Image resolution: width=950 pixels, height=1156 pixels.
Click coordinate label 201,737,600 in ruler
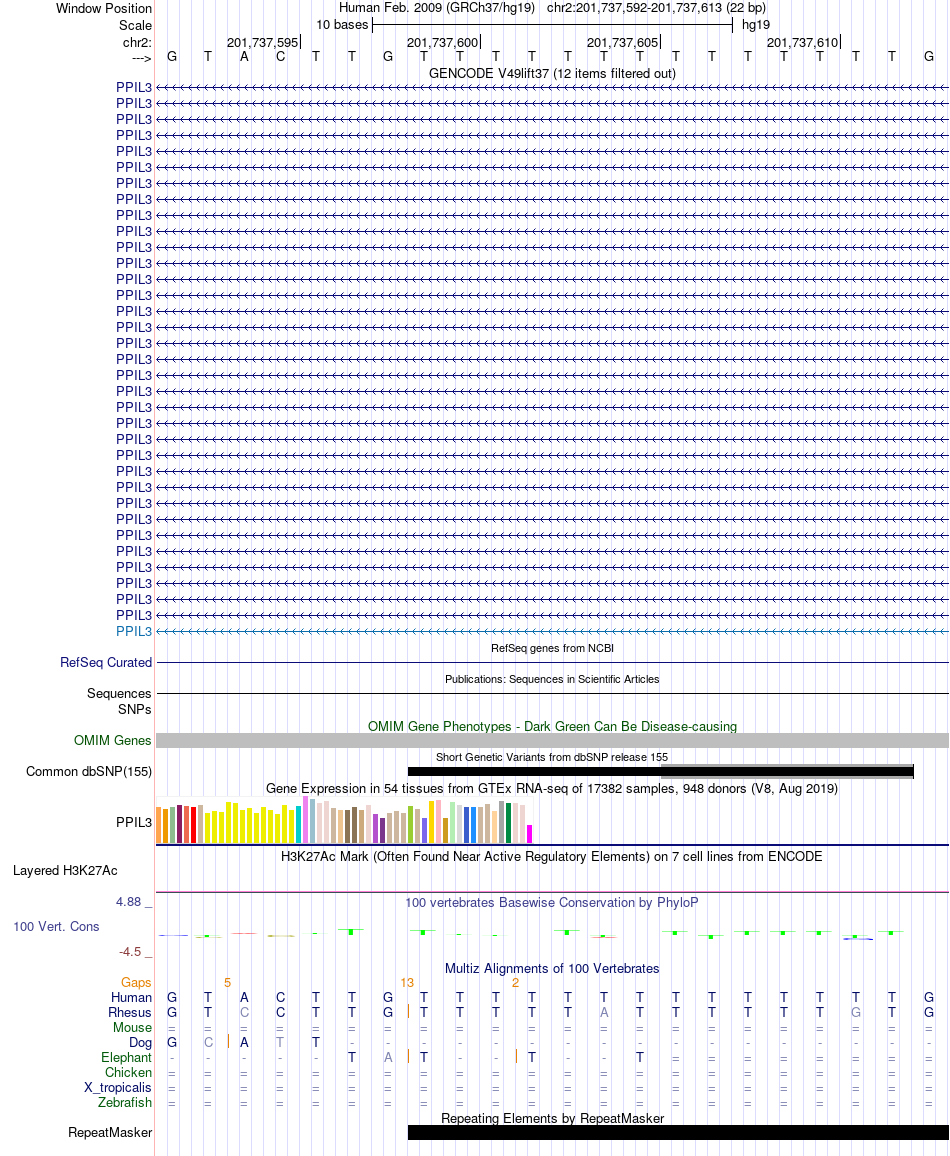[x=442, y=43]
